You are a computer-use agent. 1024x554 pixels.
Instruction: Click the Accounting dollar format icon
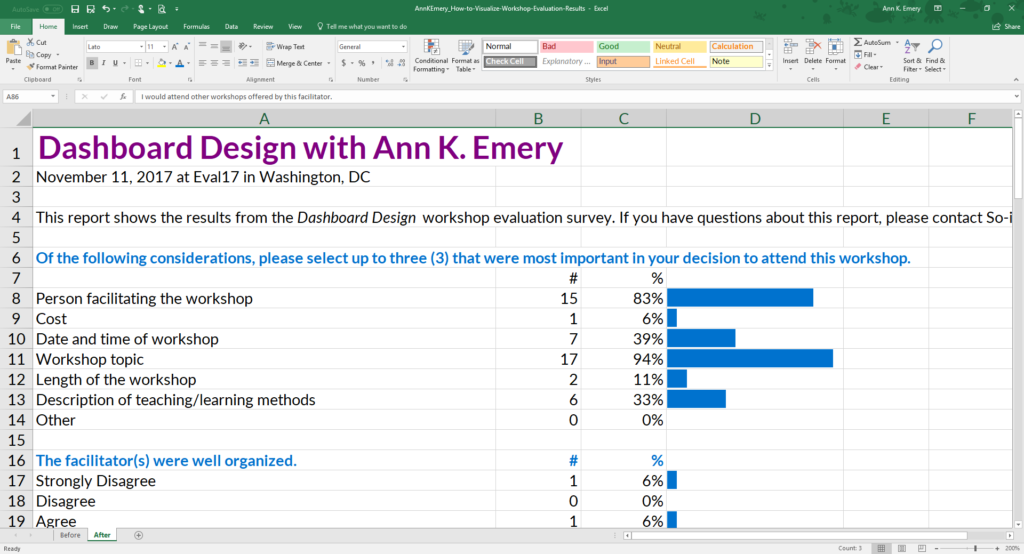[344, 63]
